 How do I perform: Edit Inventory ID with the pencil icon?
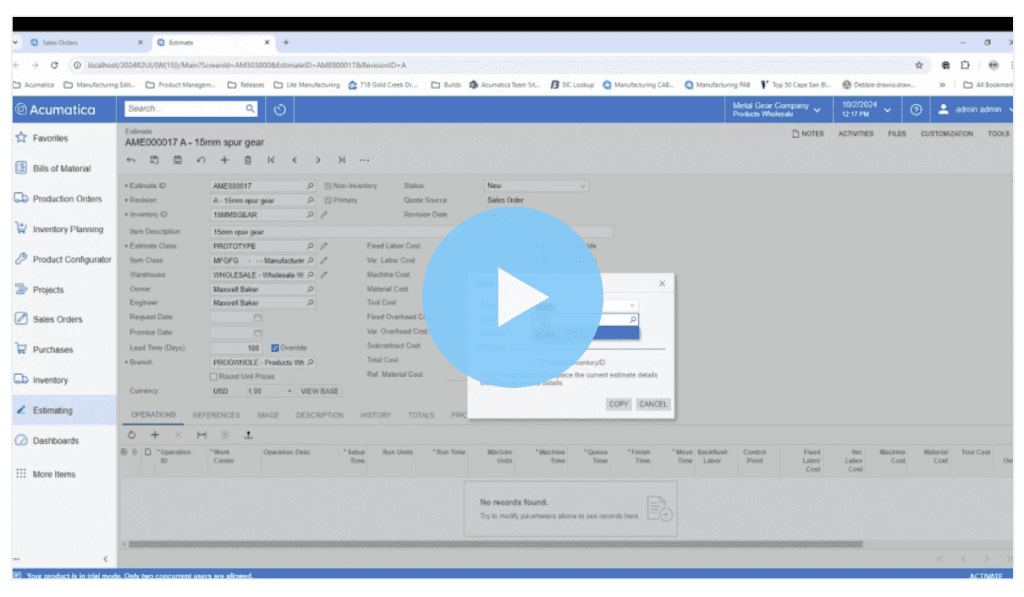pyautogui.click(x=323, y=215)
